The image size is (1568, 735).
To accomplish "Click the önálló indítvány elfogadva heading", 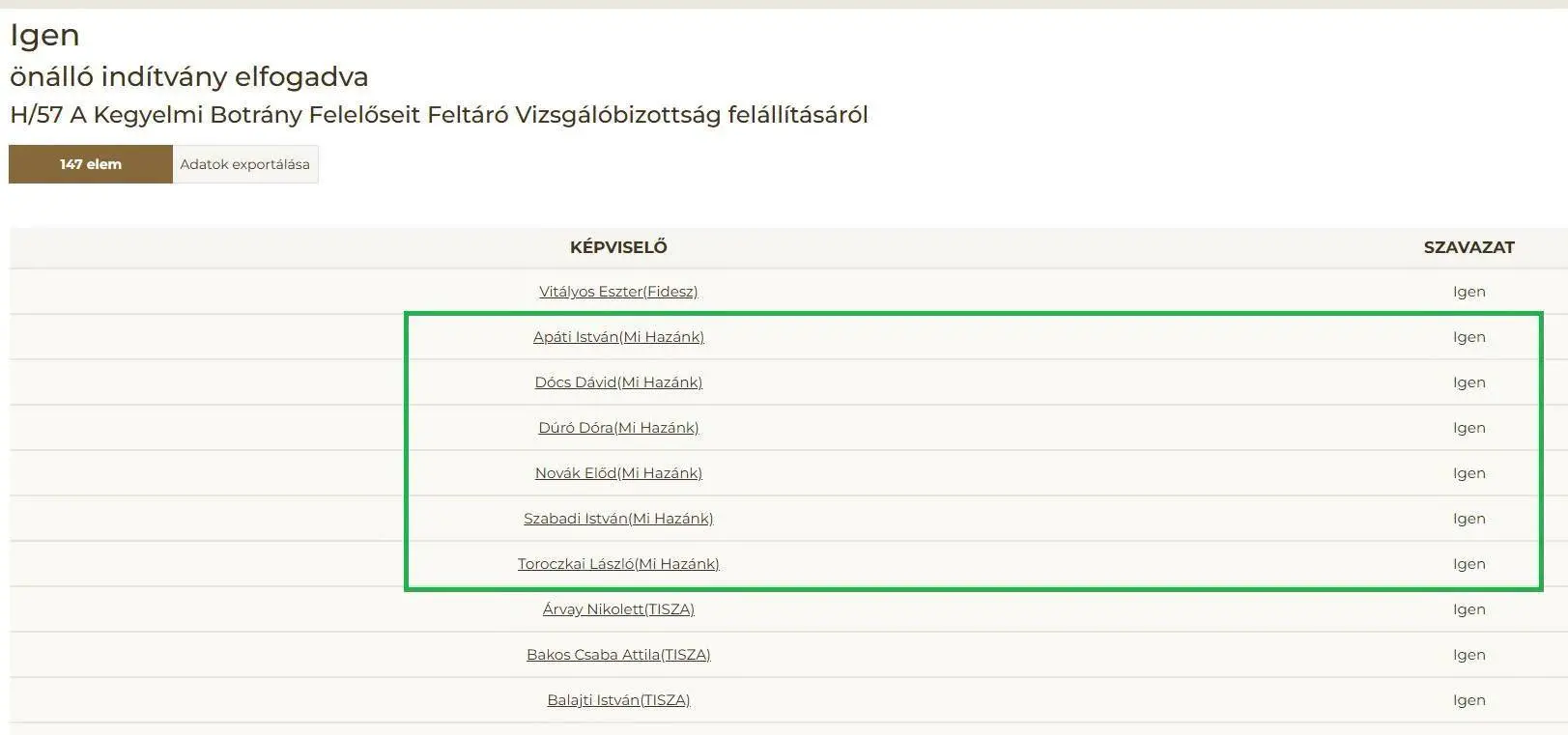I will pyautogui.click(x=189, y=76).
